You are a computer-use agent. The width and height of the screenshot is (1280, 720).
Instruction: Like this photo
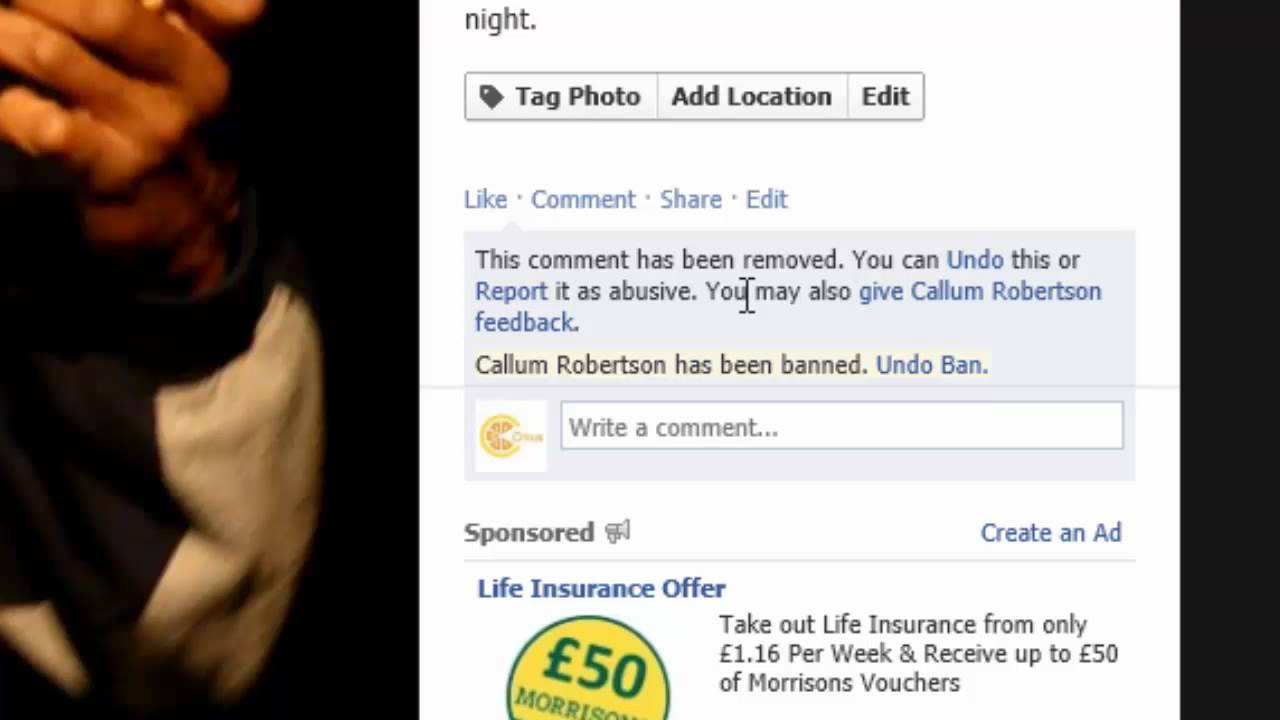[x=485, y=199]
